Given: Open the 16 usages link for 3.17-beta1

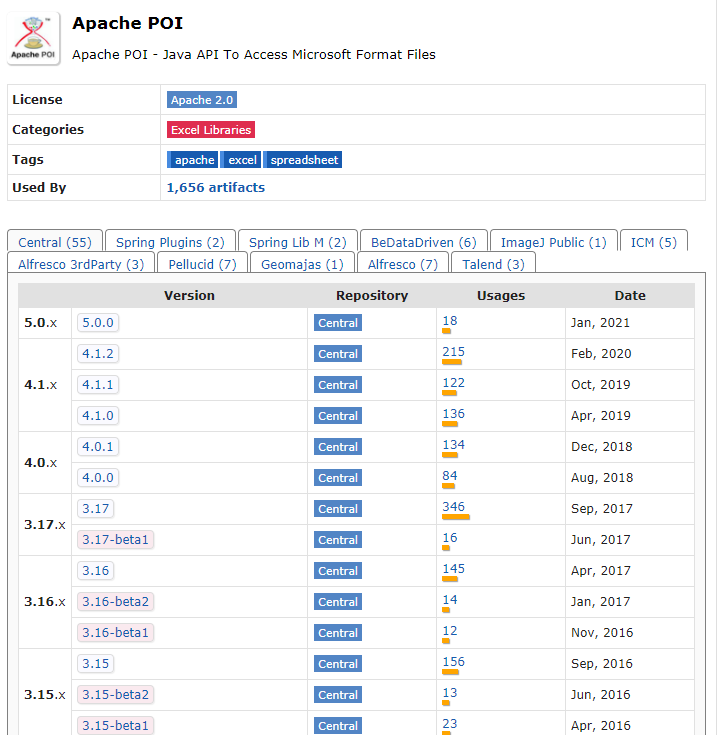Looking at the screenshot, I should tap(449, 538).
